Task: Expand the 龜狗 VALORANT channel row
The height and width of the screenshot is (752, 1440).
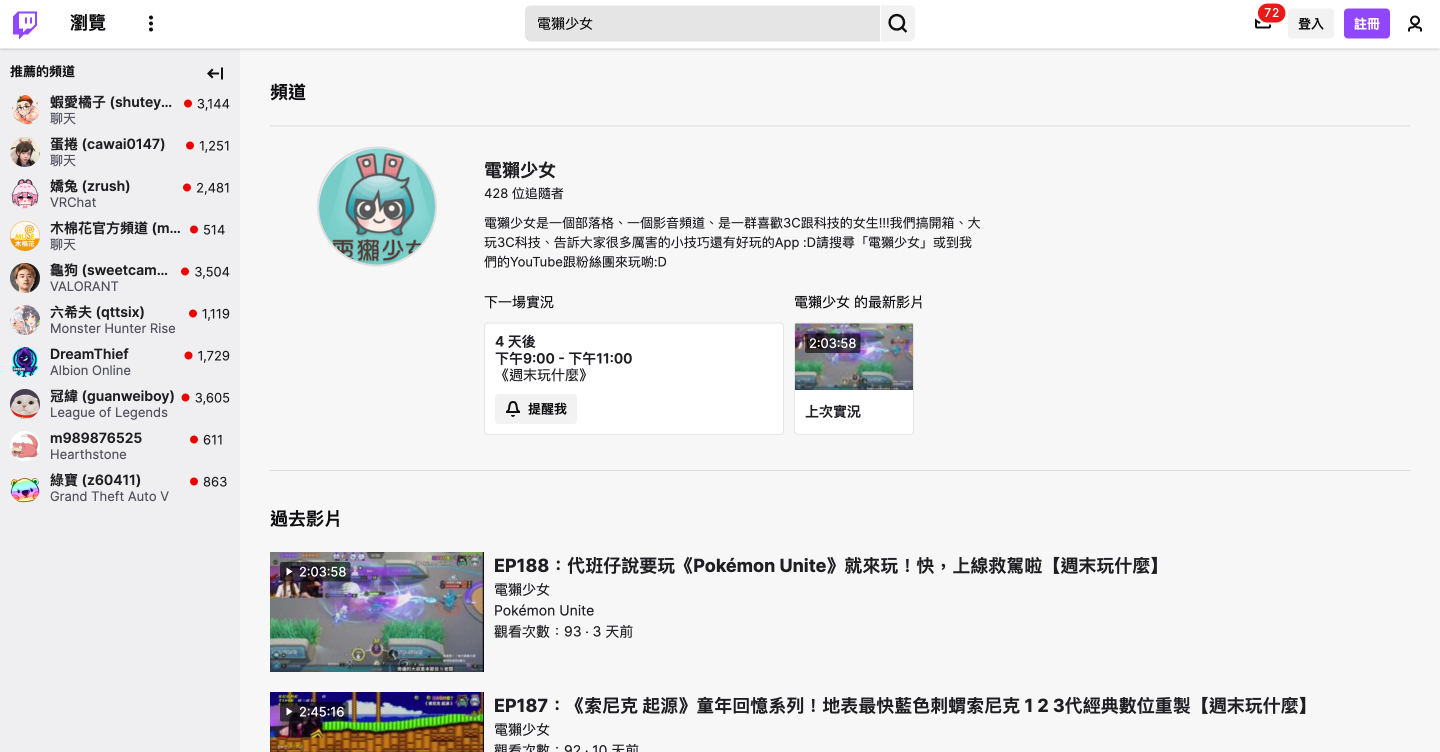Action: pos(110,277)
